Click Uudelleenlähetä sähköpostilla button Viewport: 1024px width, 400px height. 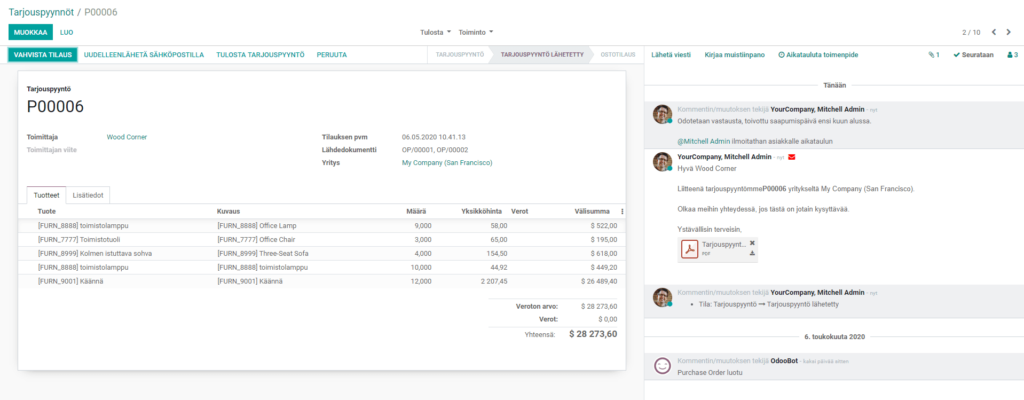click(x=144, y=55)
